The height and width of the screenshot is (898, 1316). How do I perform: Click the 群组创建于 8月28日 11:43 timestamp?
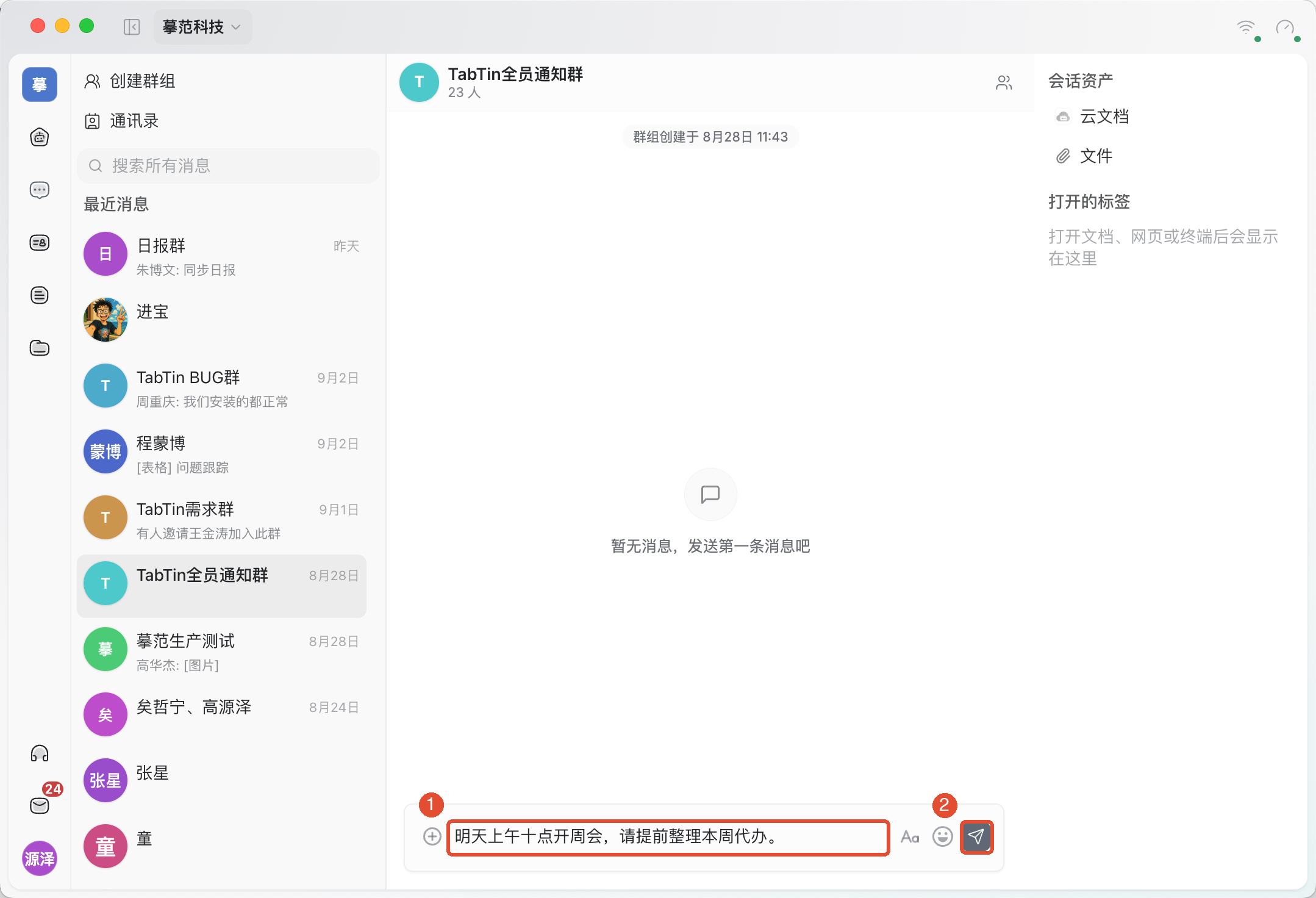coord(710,137)
